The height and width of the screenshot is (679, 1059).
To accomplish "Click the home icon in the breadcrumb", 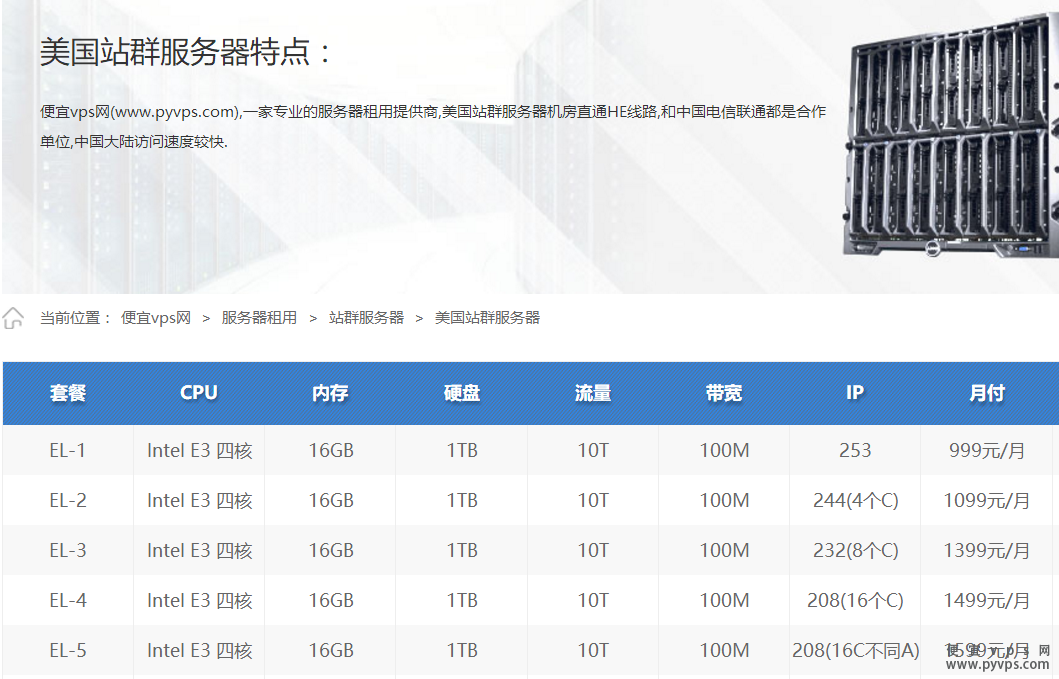I will pyautogui.click(x=14, y=318).
